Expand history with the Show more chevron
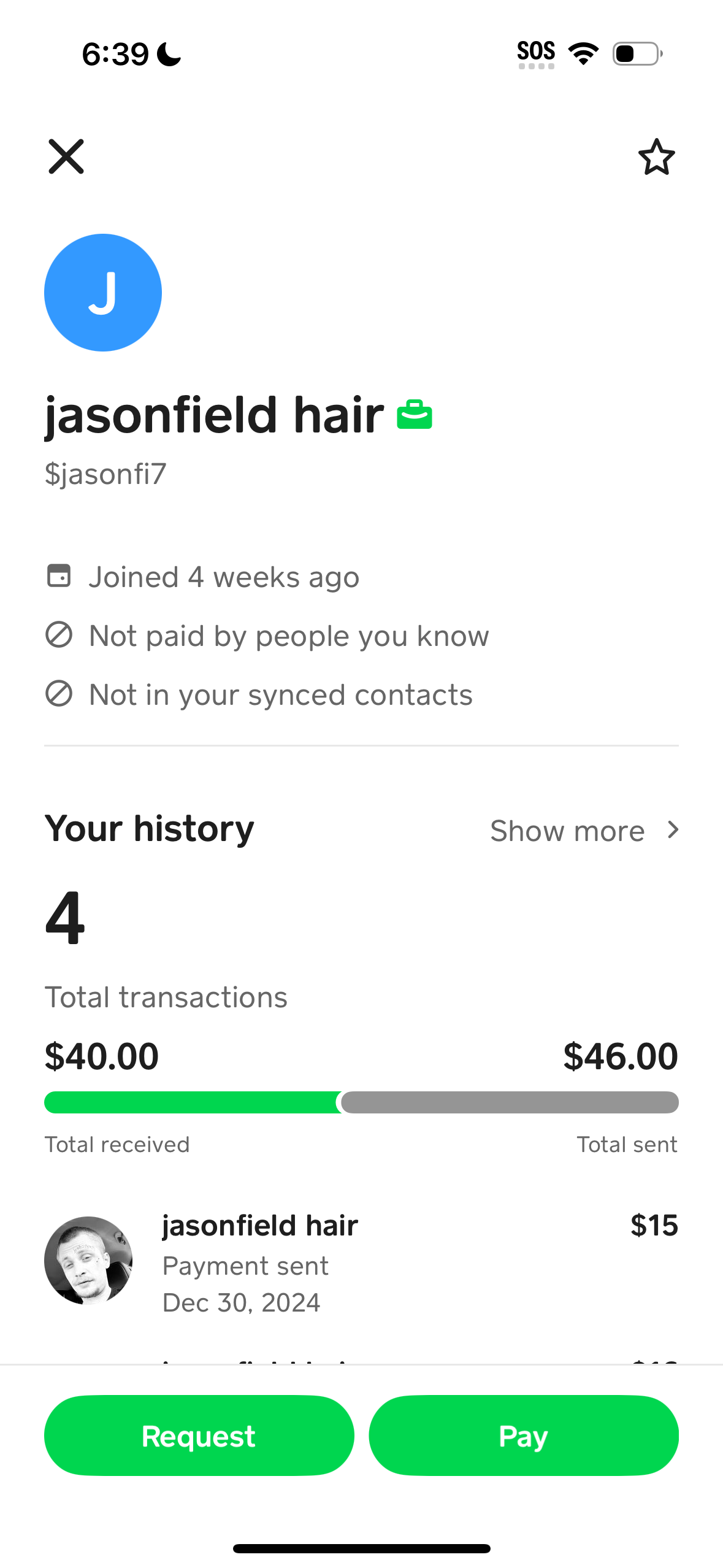The height and width of the screenshot is (1568, 723). tap(673, 830)
